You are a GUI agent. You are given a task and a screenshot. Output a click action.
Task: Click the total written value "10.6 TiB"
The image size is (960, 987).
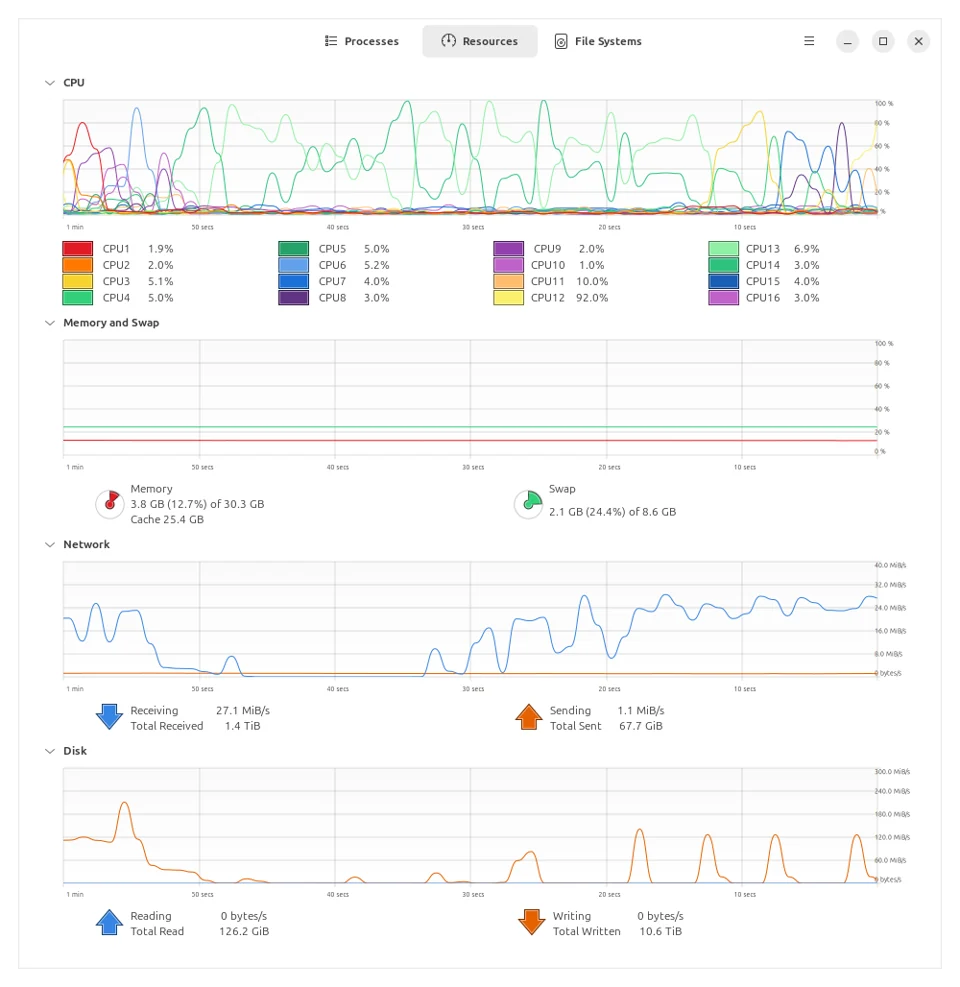point(660,932)
